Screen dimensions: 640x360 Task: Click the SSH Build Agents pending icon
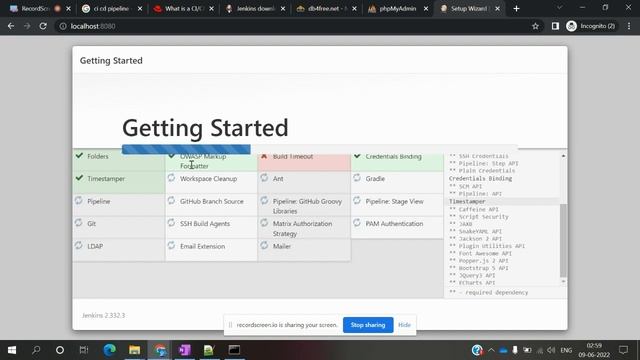(x=171, y=223)
